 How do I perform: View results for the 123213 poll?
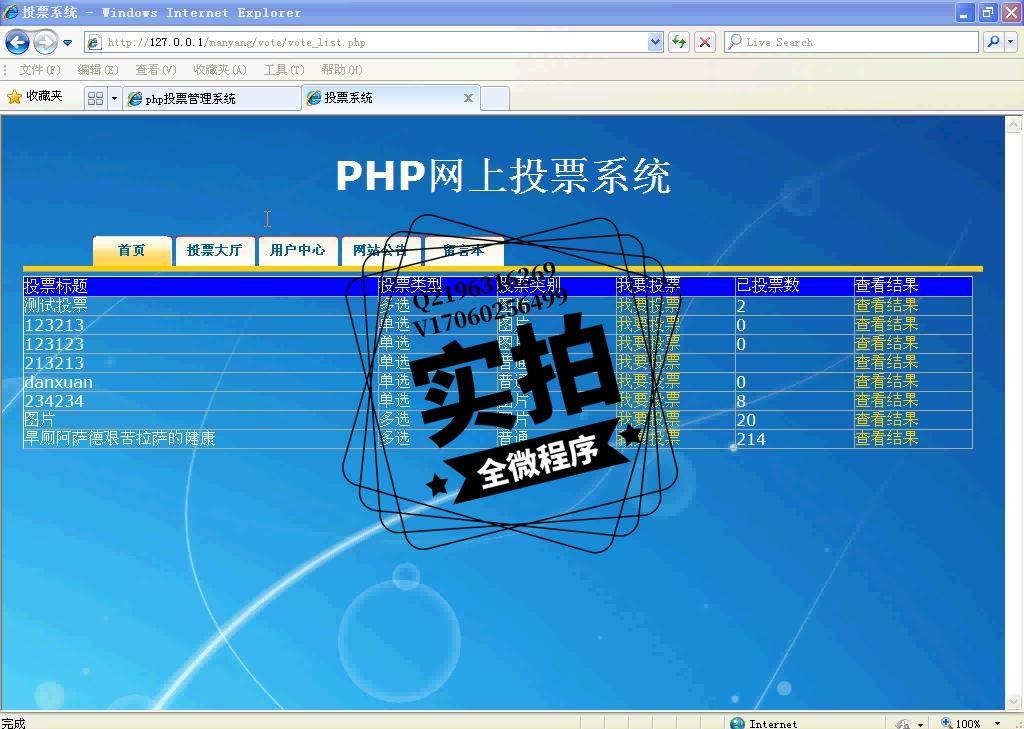point(886,324)
